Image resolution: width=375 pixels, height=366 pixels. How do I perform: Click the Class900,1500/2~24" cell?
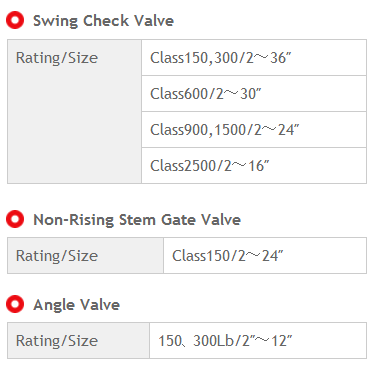tap(254, 130)
